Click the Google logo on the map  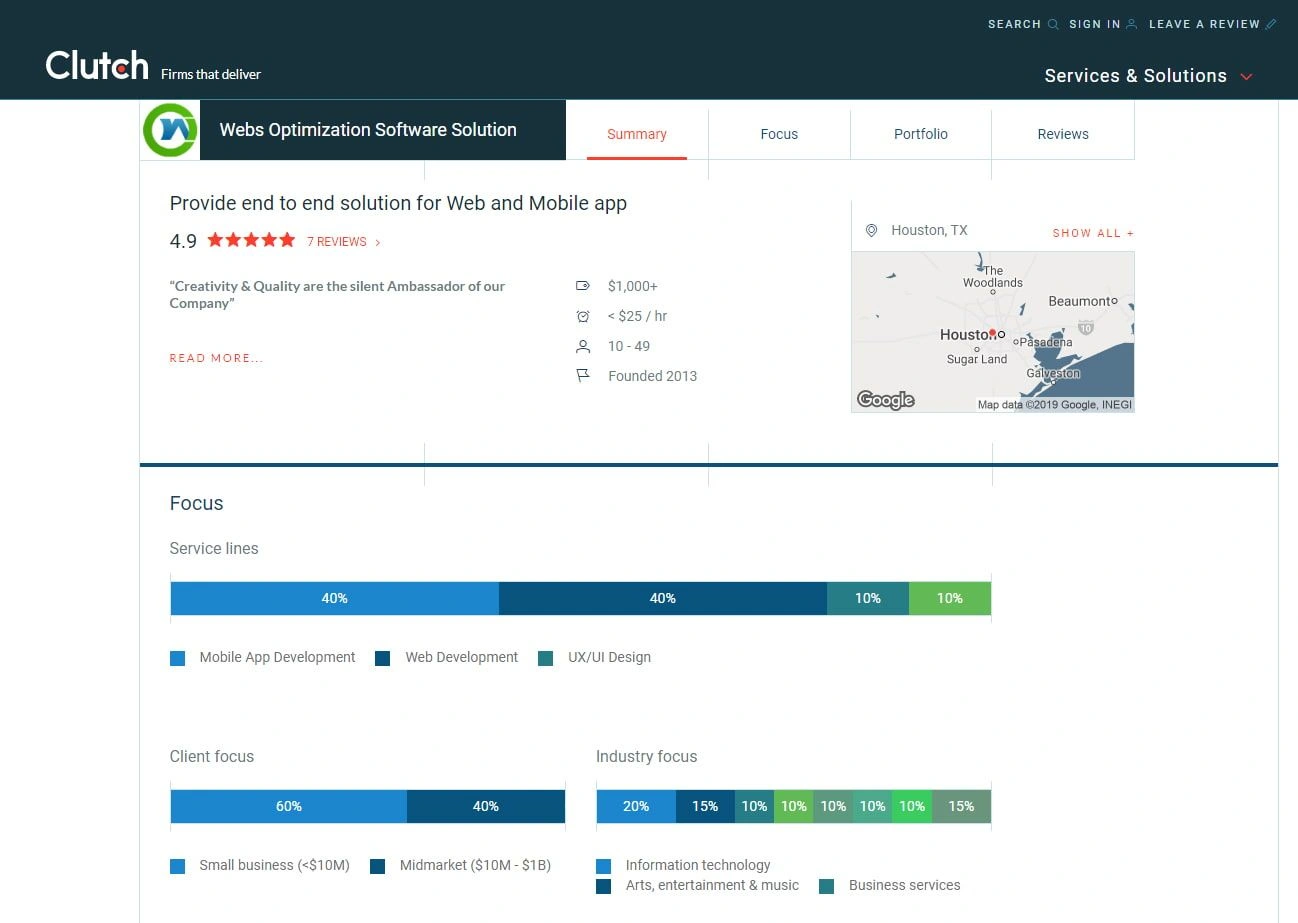click(886, 400)
